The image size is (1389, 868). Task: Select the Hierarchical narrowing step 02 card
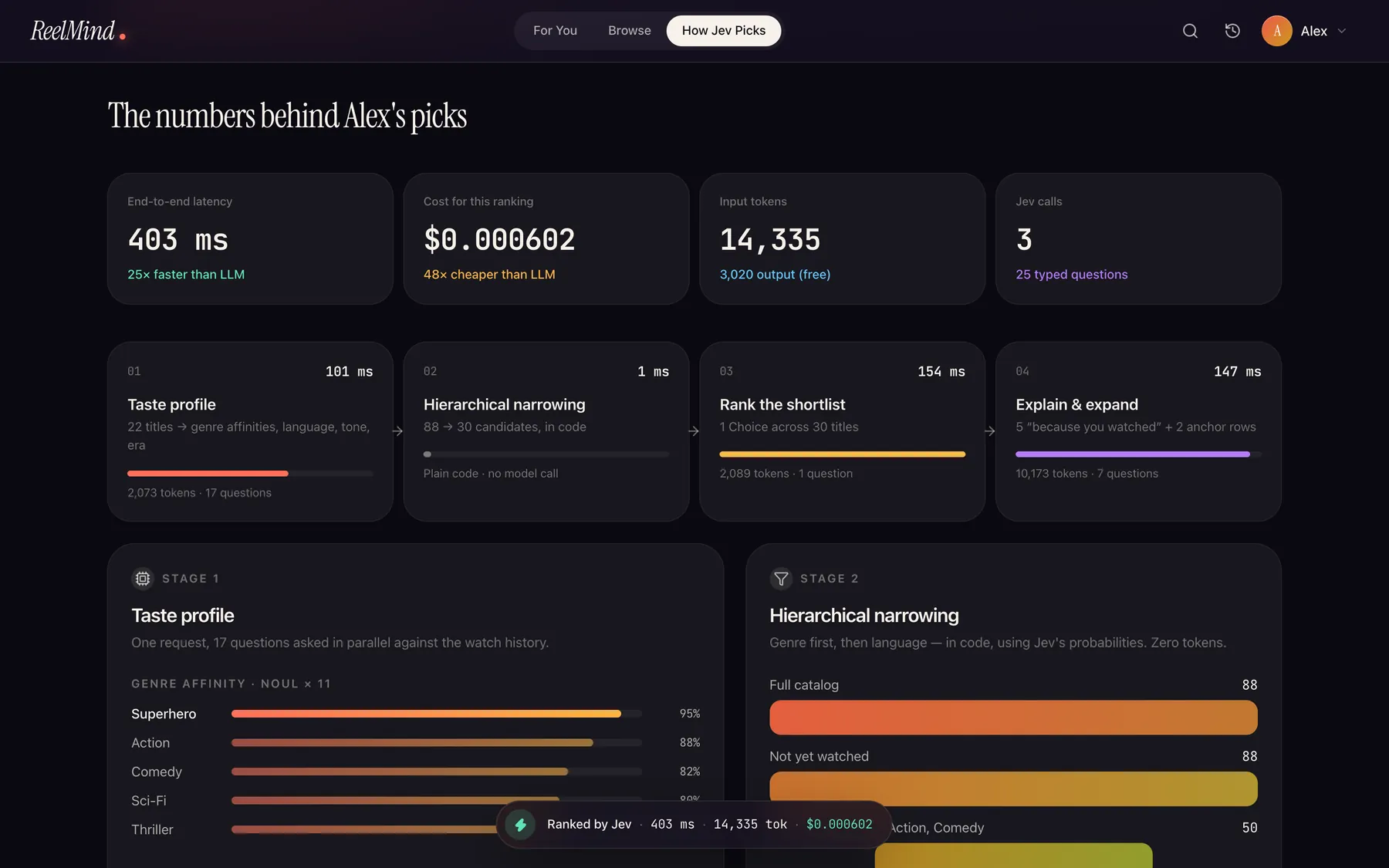point(546,431)
